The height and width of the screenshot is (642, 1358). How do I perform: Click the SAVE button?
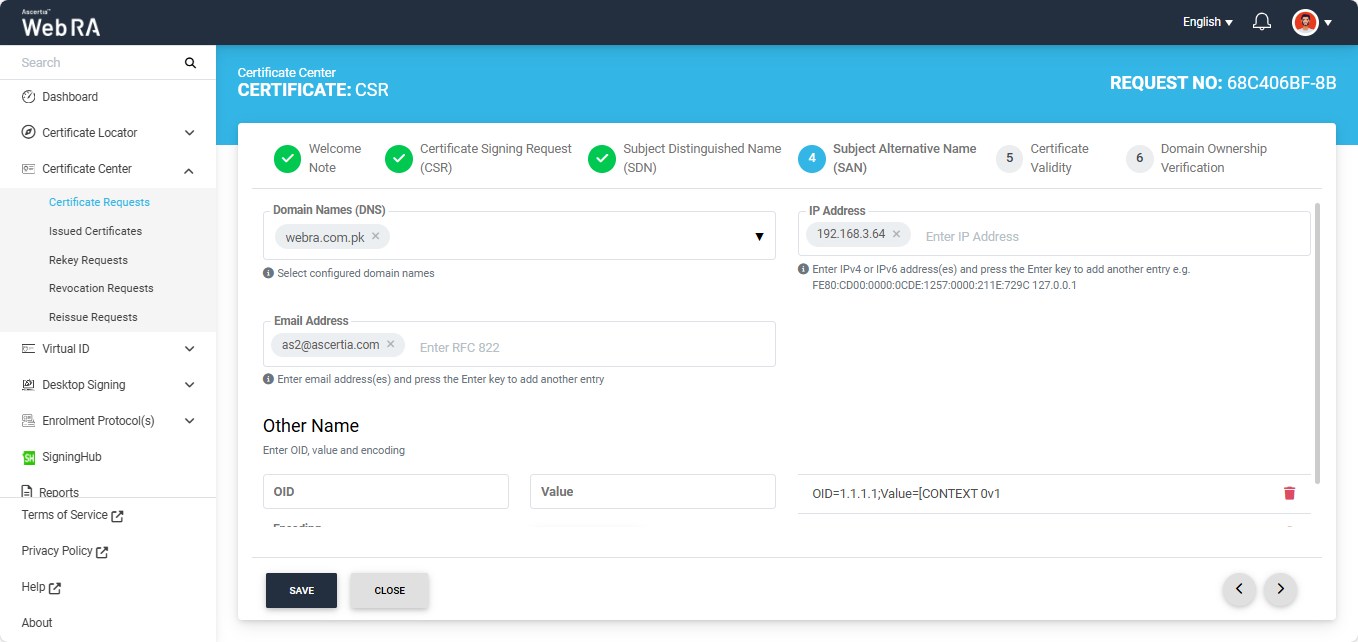tap(301, 591)
